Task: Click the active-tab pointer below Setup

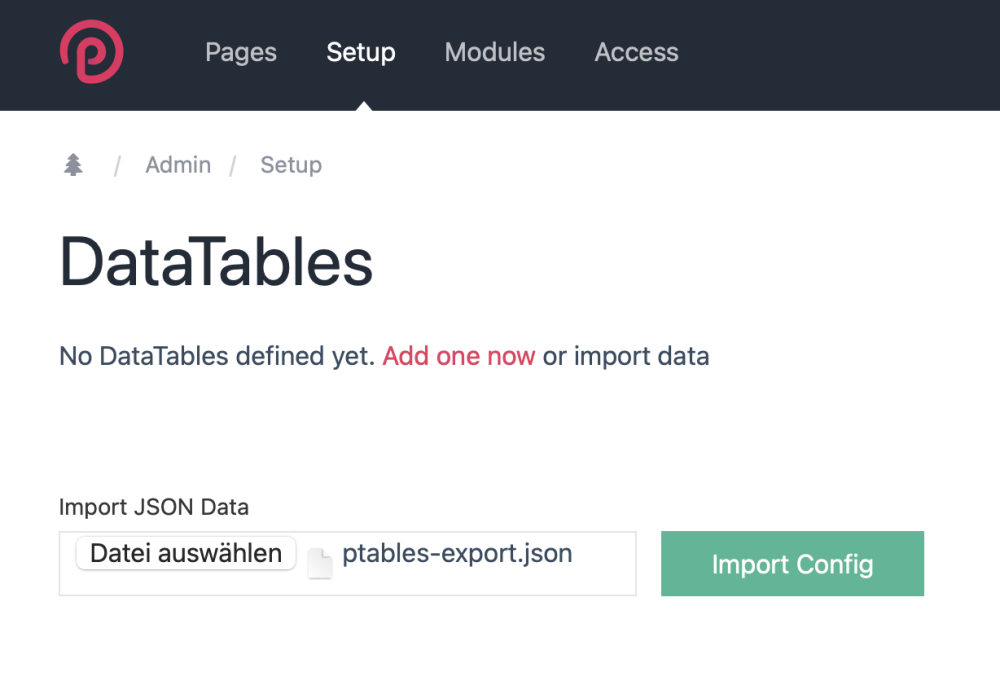Action: [x=362, y=105]
